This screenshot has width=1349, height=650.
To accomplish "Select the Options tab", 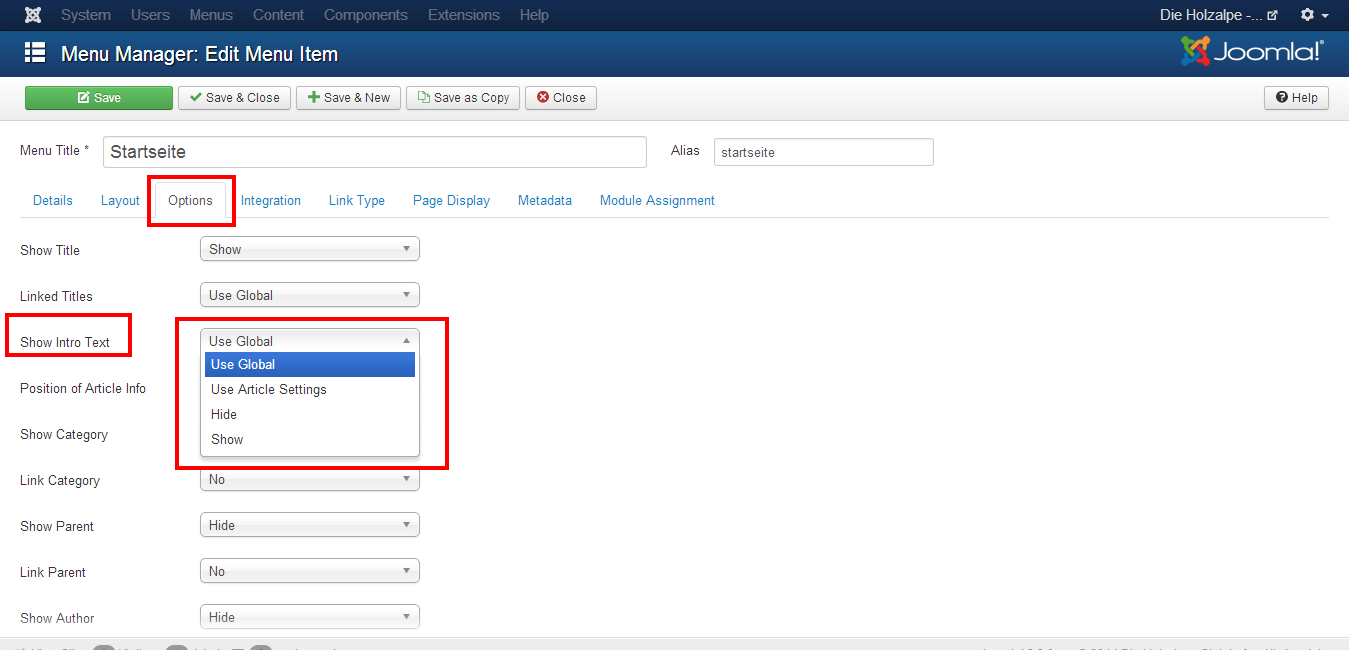I will pyautogui.click(x=190, y=200).
